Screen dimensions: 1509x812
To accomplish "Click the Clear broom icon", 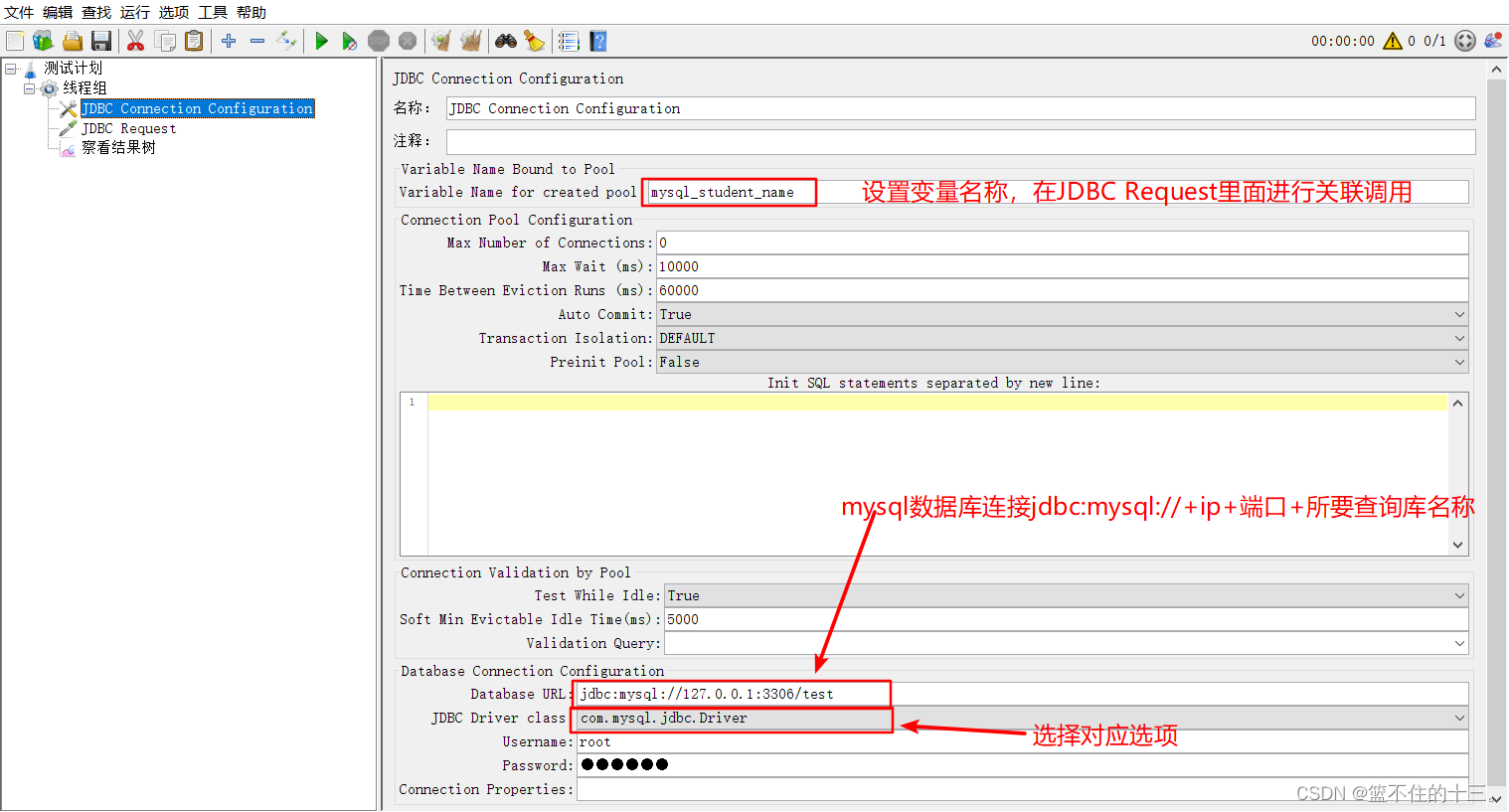I will pos(441,41).
